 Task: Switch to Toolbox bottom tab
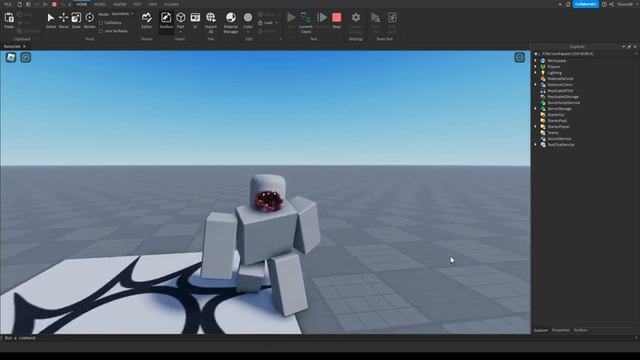[580, 330]
